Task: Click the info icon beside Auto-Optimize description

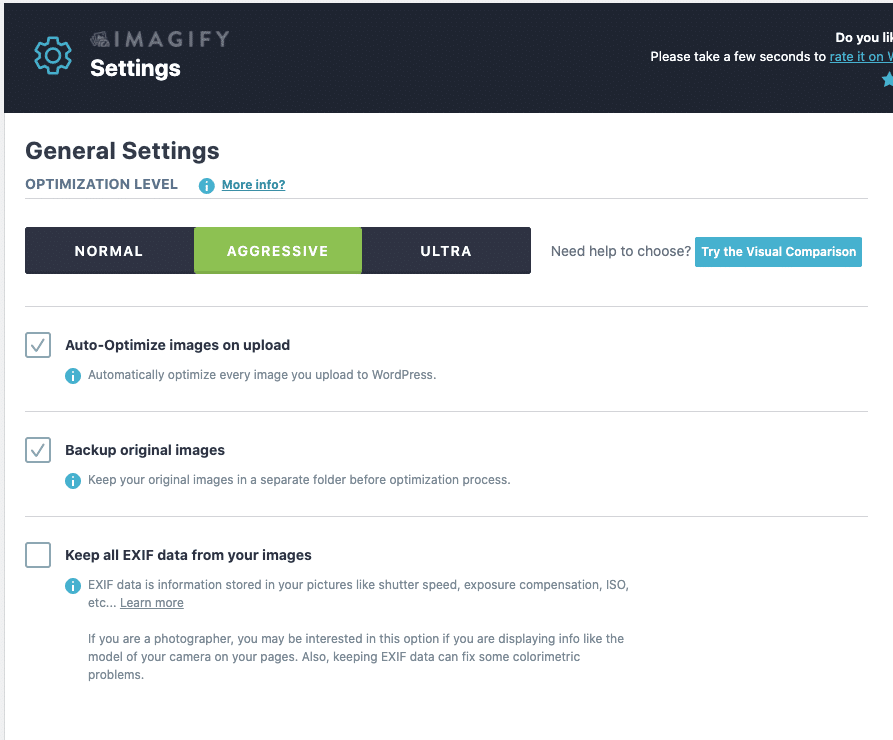Action: pos(72,375)
